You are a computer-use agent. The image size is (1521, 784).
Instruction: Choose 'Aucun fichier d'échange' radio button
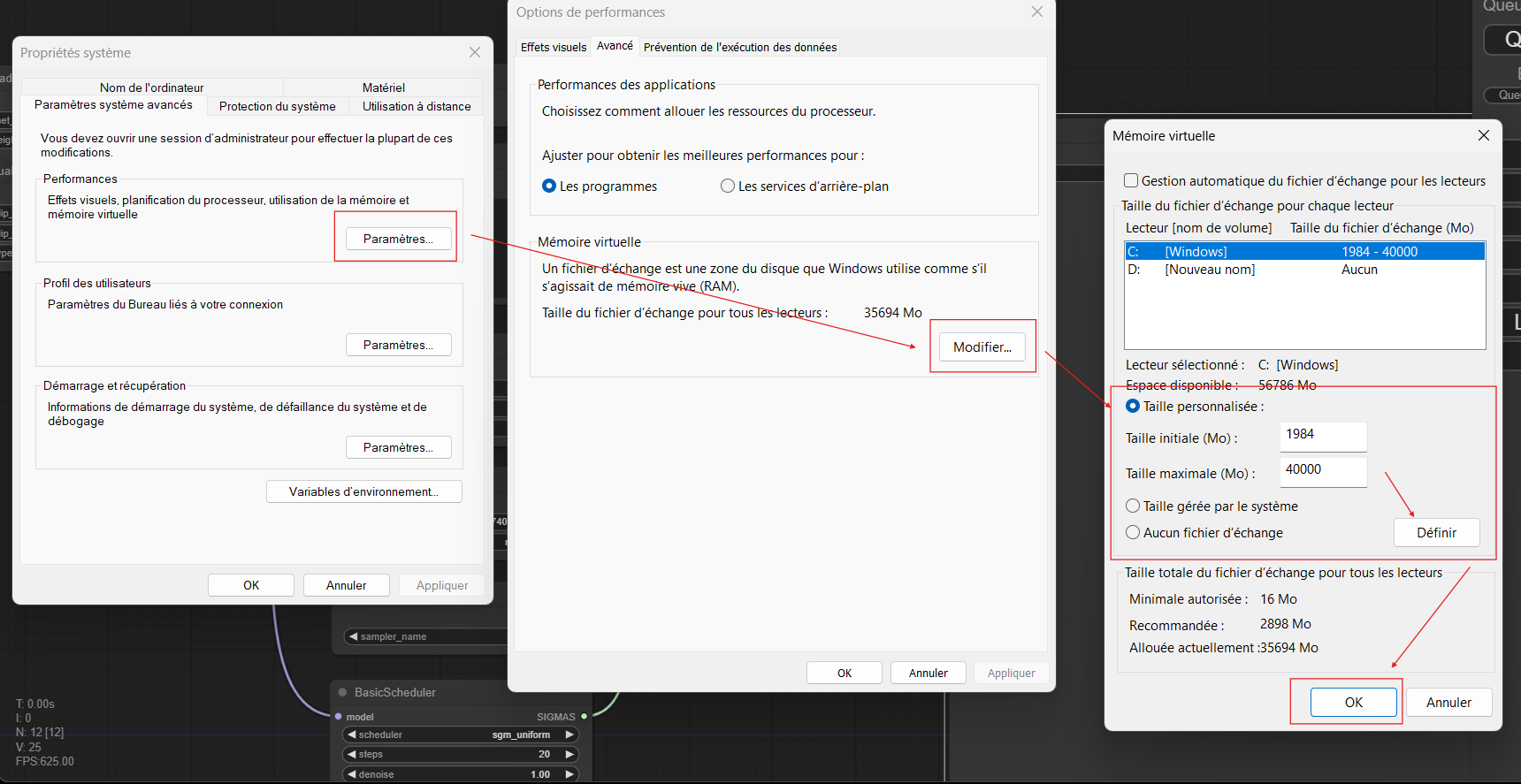[x=1133, y=533]
